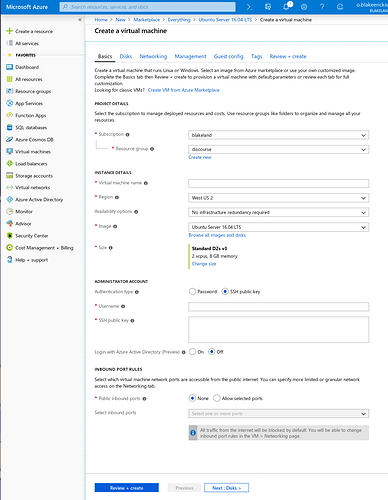Click the Advisor icon
388x500 pixels.
10,224
